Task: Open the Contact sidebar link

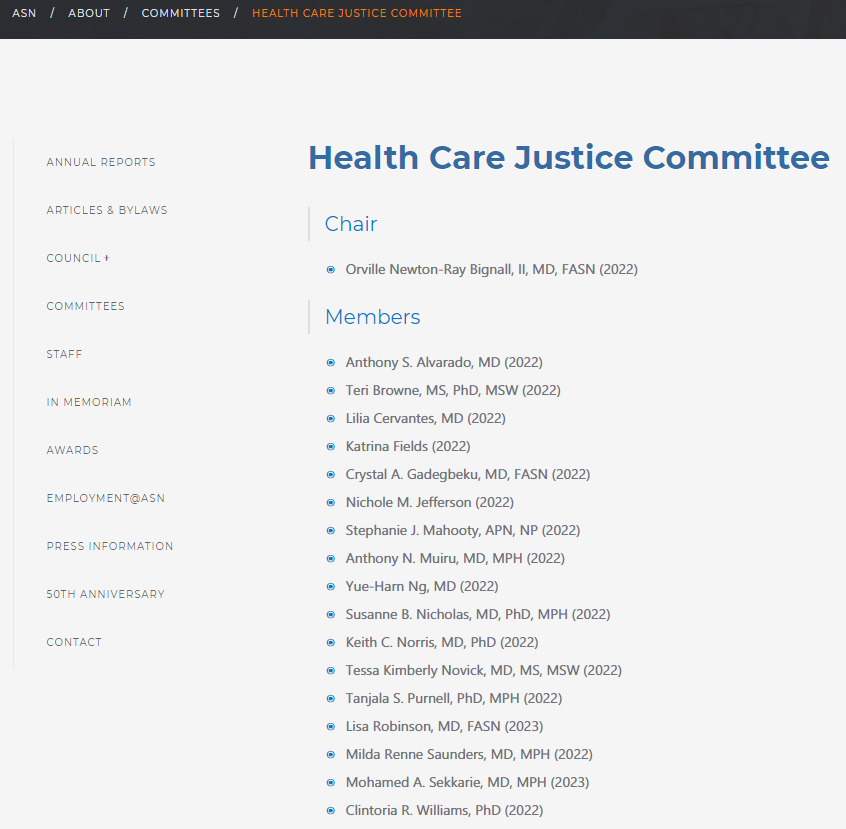Action: click(x=74, y=642)
